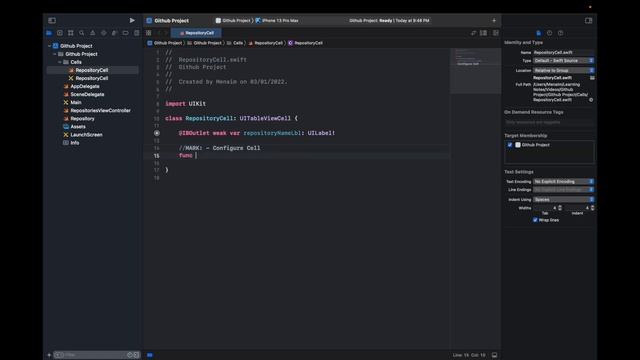Open the Report navigator

point(136,33)
